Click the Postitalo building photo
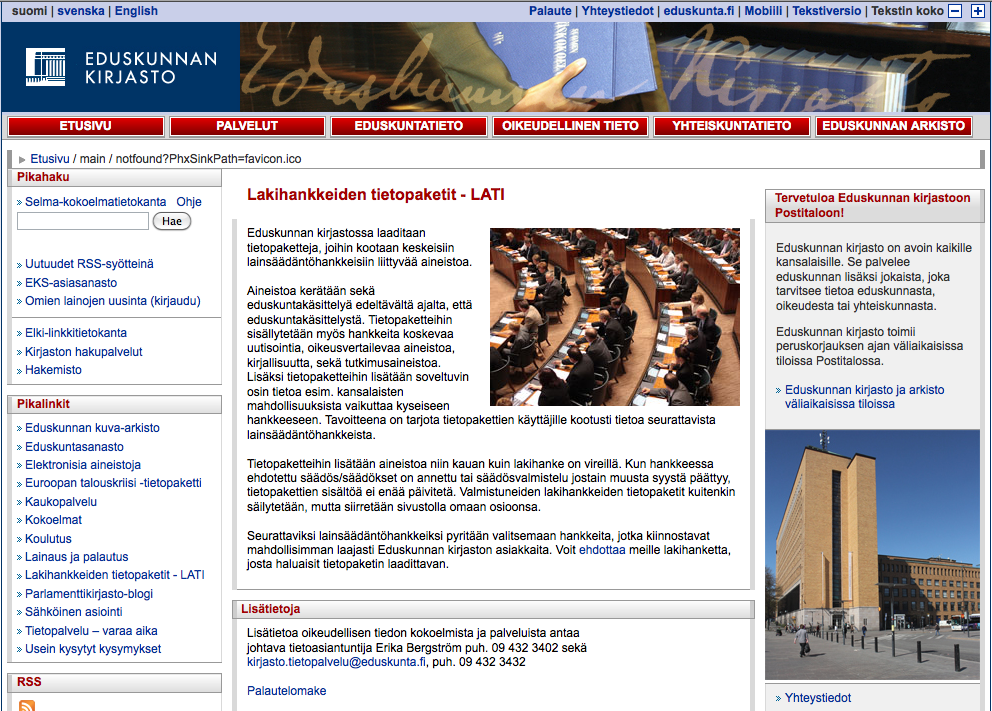This screenshot has width=992, height=711. point(872,555)
